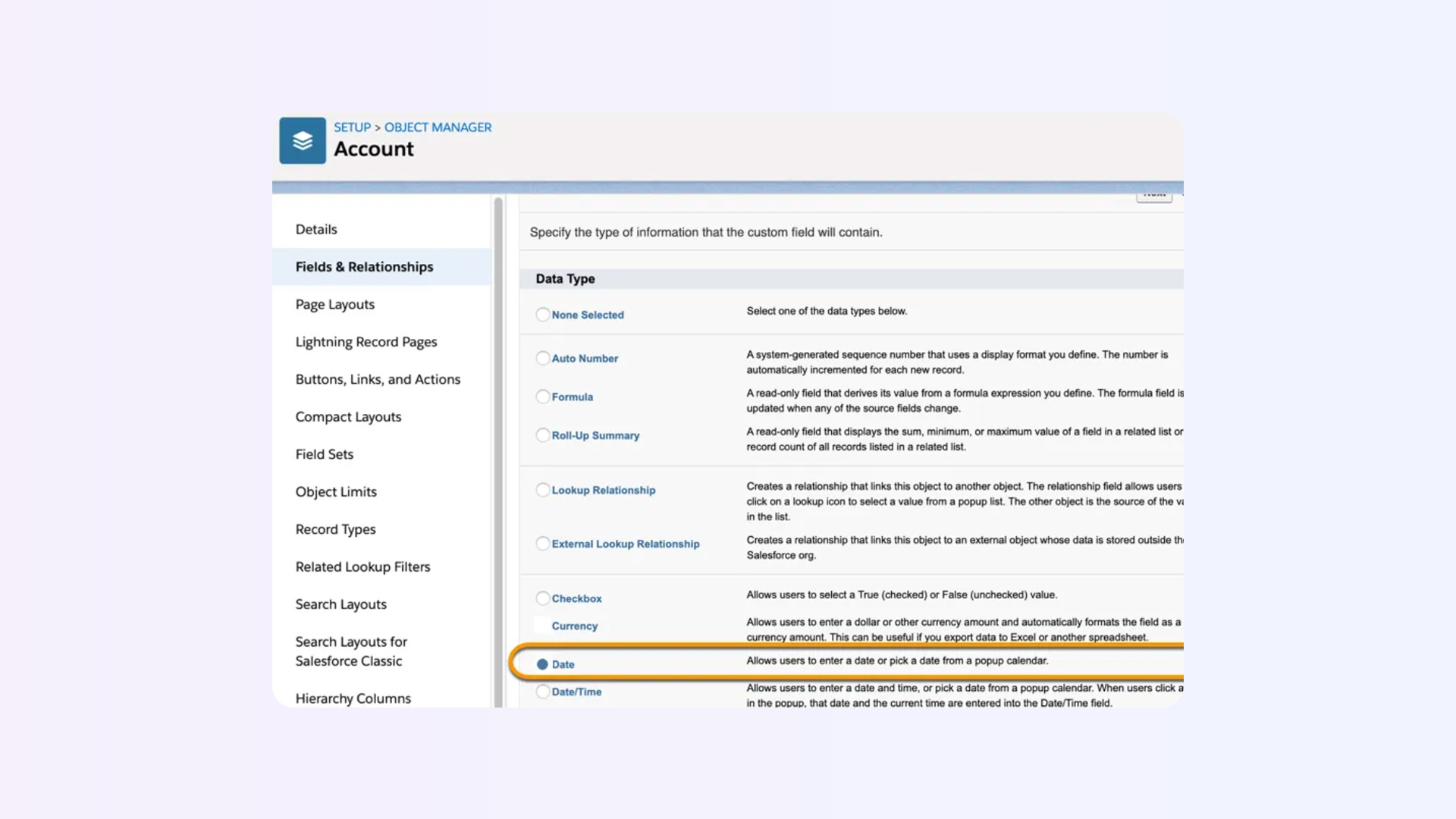This screenshot has width=1456, height=819.
Task: Select the Checkbox data type radio button
Action: click(x=543, y=598)
